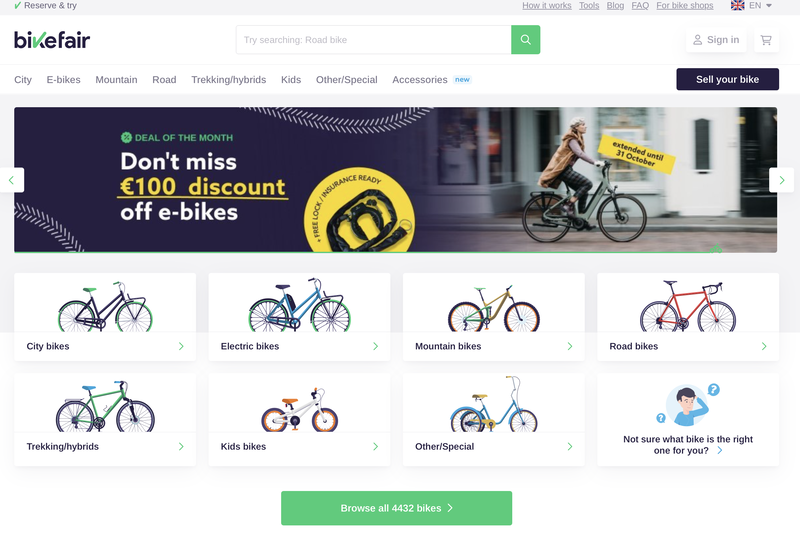Open the Sign in button
Screen dimensions: 800x536
coord(716,40)
